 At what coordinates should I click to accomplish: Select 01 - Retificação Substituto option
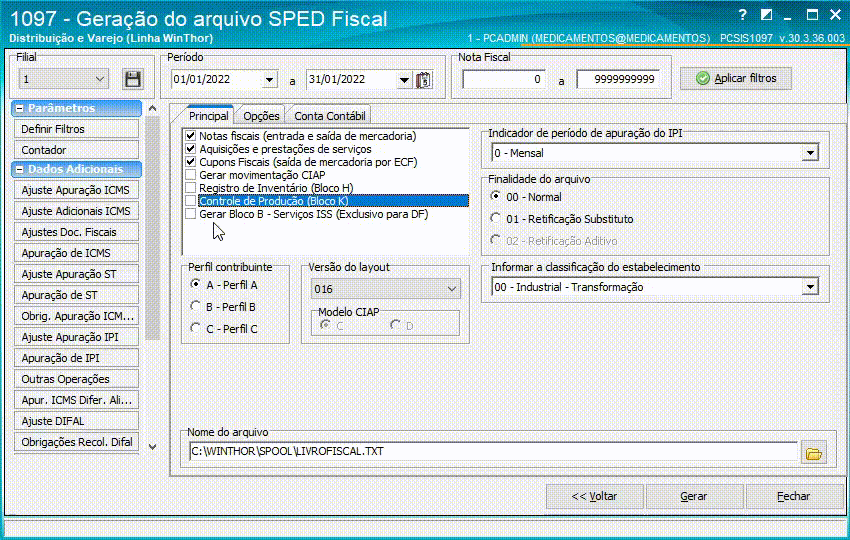tap(495, 218)
